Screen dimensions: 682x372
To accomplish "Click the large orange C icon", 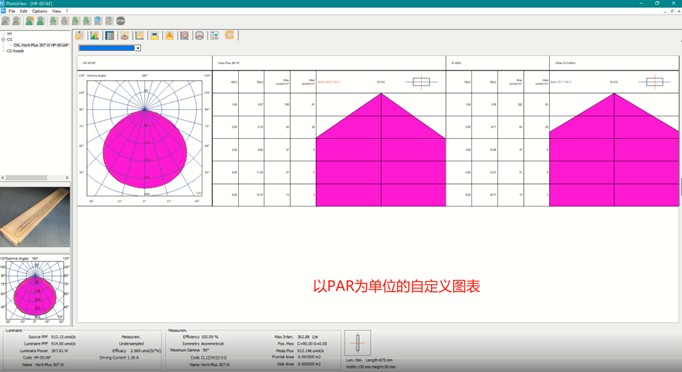I will 229,35.
